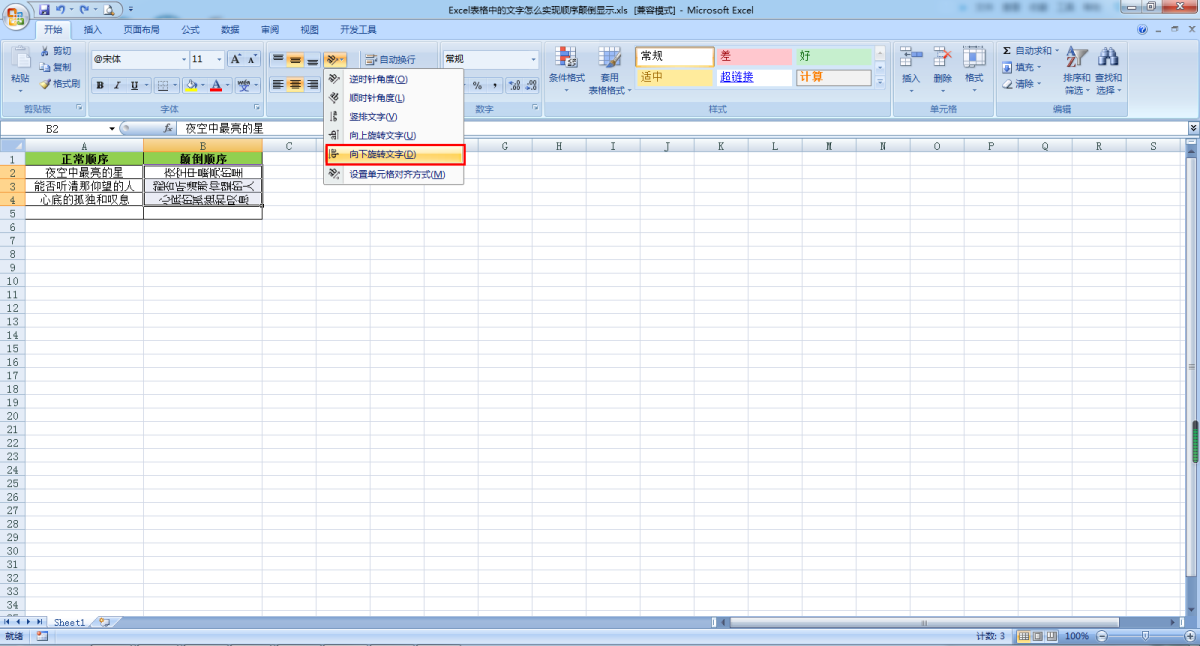This screenshot has height=646, width=1200.
Task: Click the AutoSum (自动求和) sigma icon
Action: click(x=1007, y=51)
